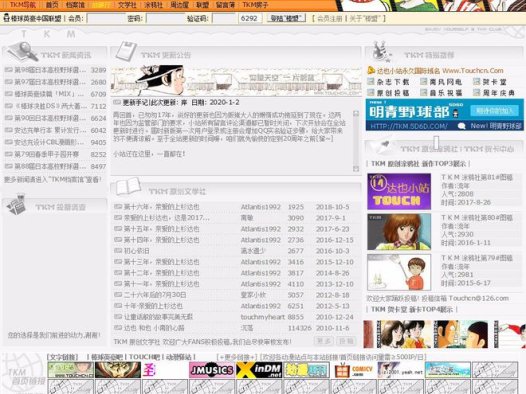Click the envelope icon on the 9405 news row

click(9, 143)
